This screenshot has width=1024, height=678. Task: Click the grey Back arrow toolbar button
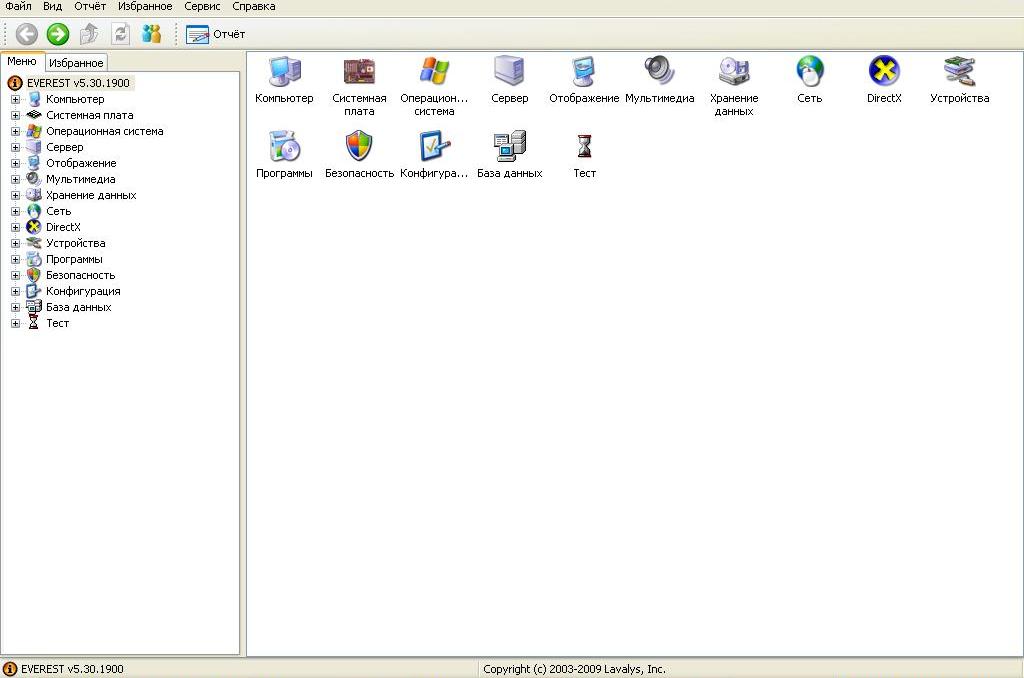coord(27,34)
